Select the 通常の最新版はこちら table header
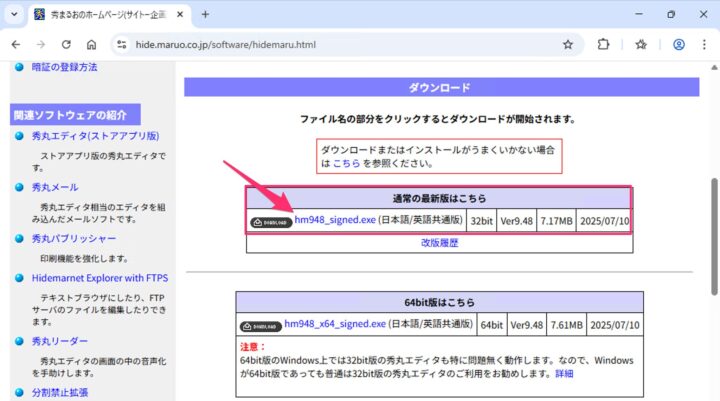Screen dimensions: 720x401 click(x=439, y=198)
